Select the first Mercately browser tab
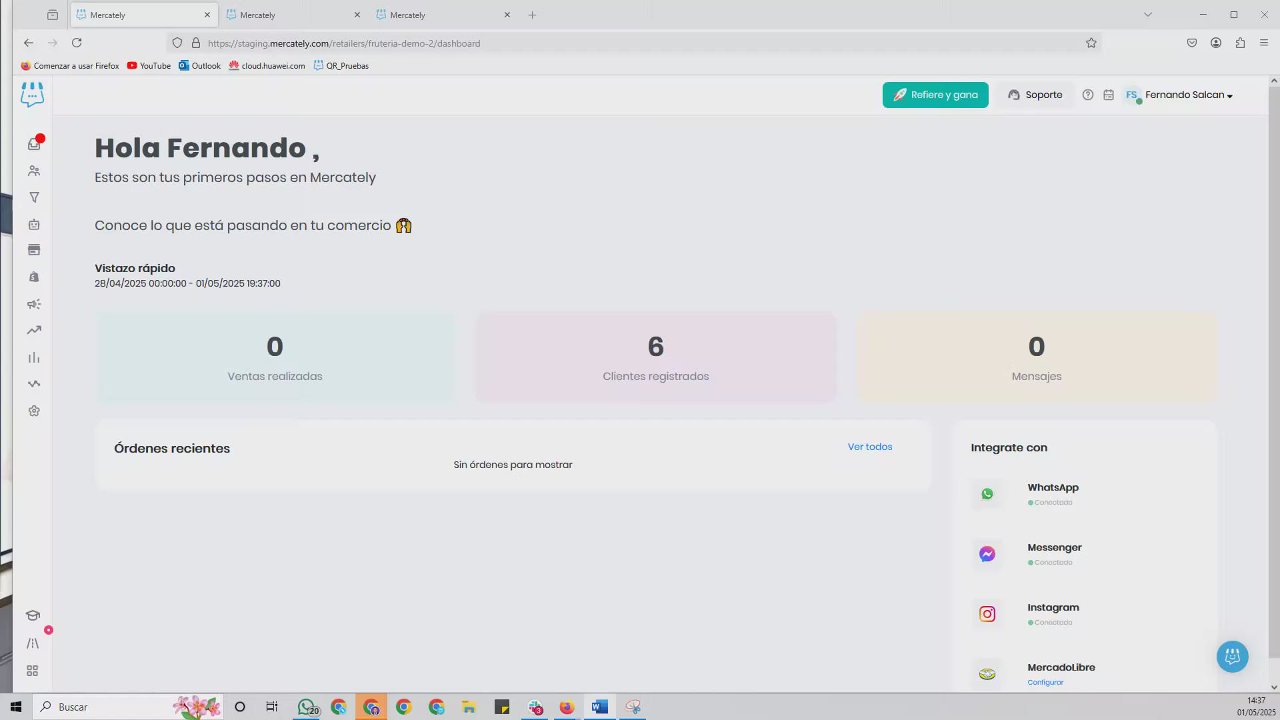The image size is (1280, 720). 143,15
